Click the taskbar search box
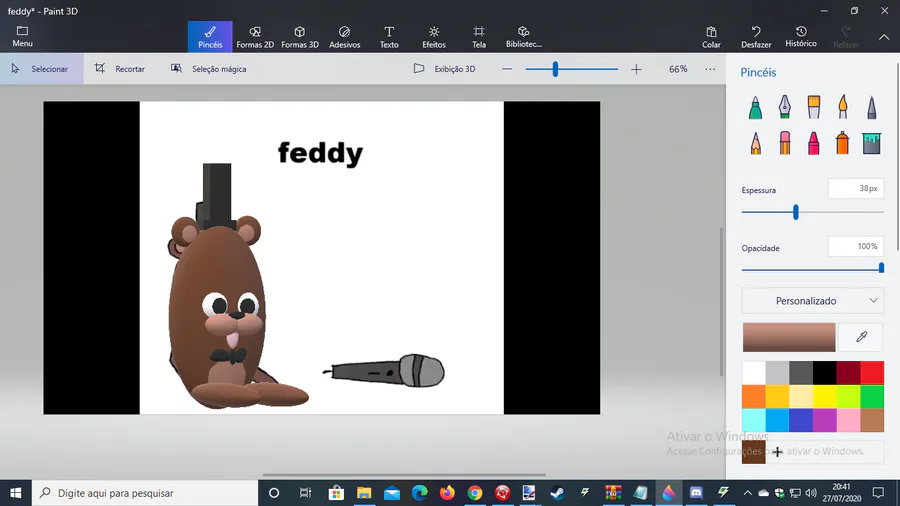This screenshot has height=506, width=900. point(145,493)
